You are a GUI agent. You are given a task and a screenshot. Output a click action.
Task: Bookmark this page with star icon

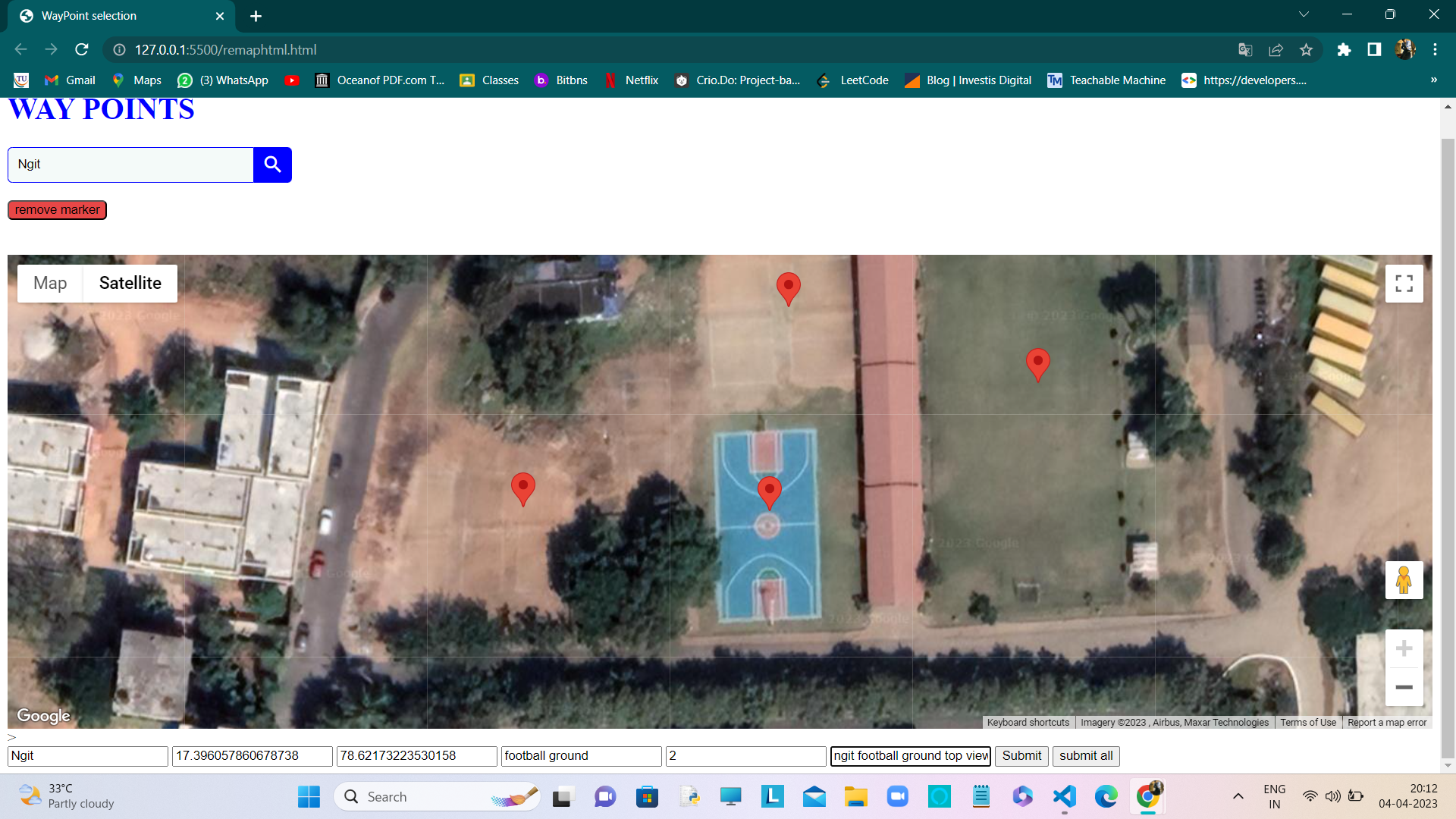(1306, 50)
